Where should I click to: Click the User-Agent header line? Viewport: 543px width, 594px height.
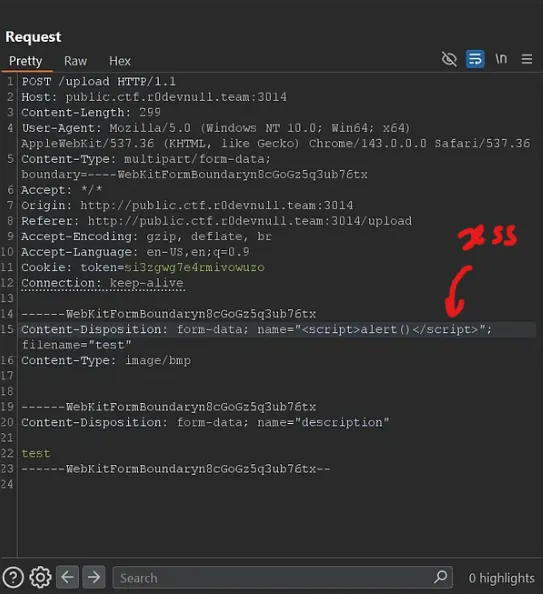point(275,136)
